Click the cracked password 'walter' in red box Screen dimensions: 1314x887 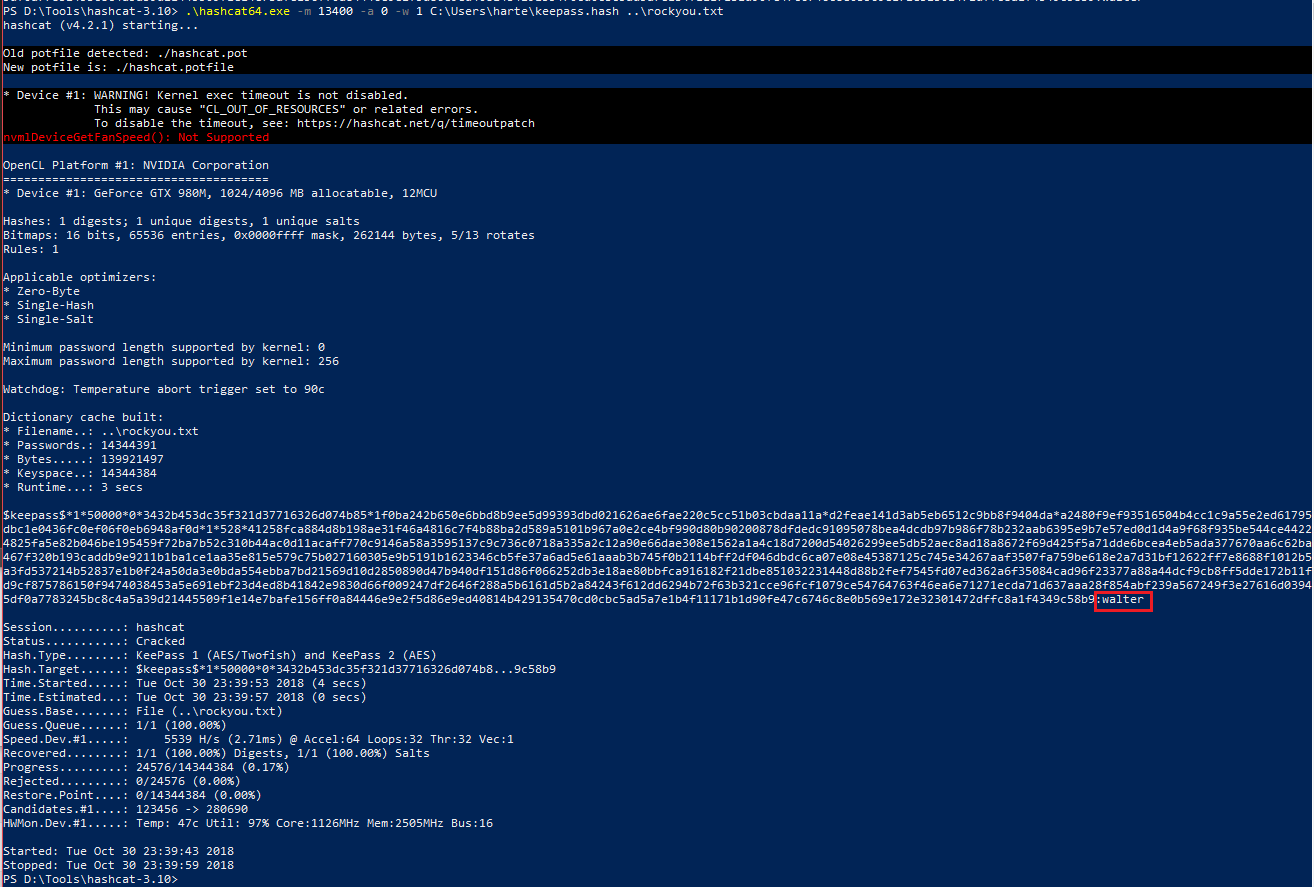[1122, 600]
